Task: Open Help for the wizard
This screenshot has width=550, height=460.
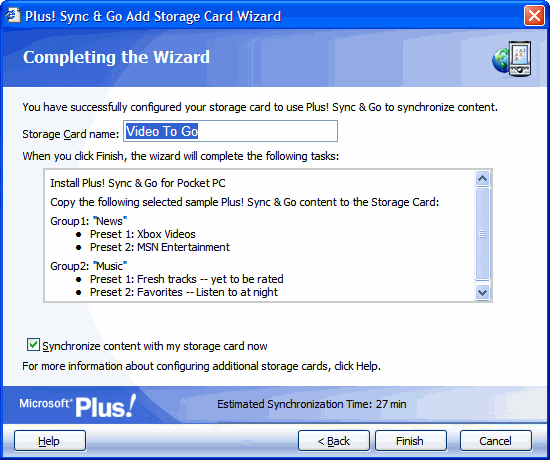Action: tap(49, 441)
